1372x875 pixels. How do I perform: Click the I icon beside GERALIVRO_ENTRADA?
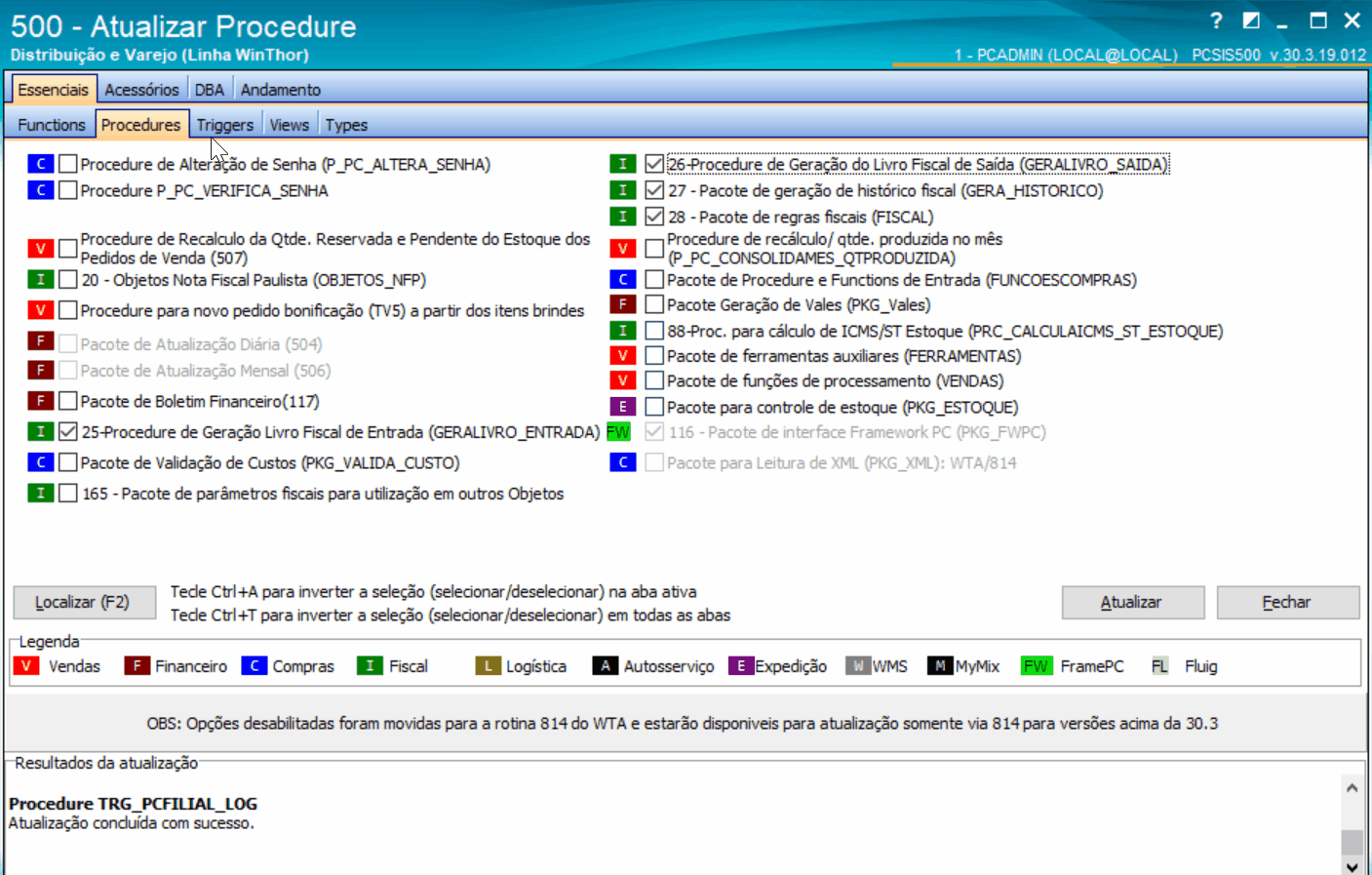[x=41, y=431]
